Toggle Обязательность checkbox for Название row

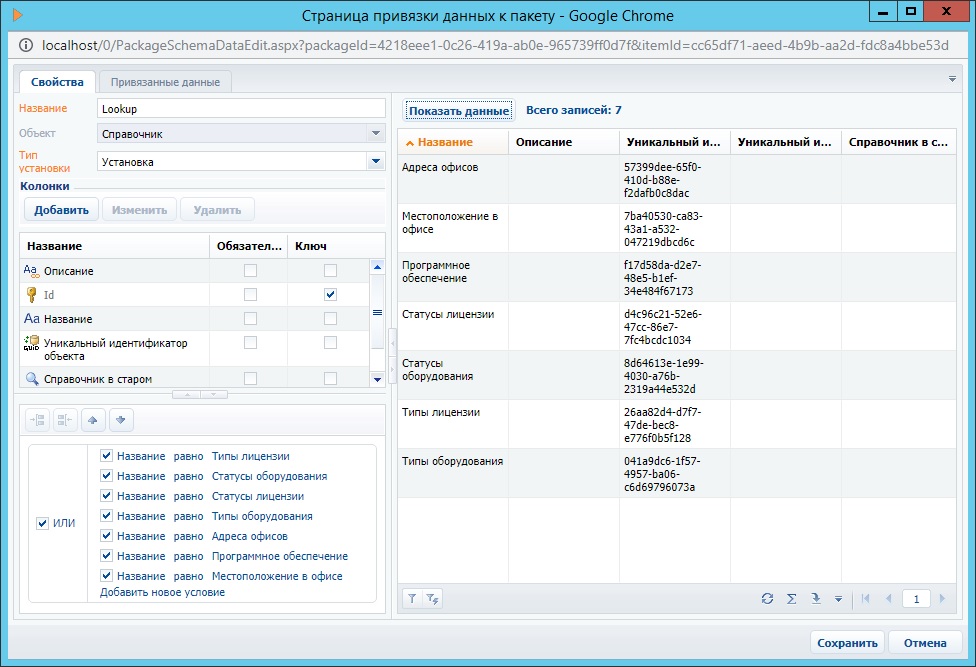tap(250, 319)
